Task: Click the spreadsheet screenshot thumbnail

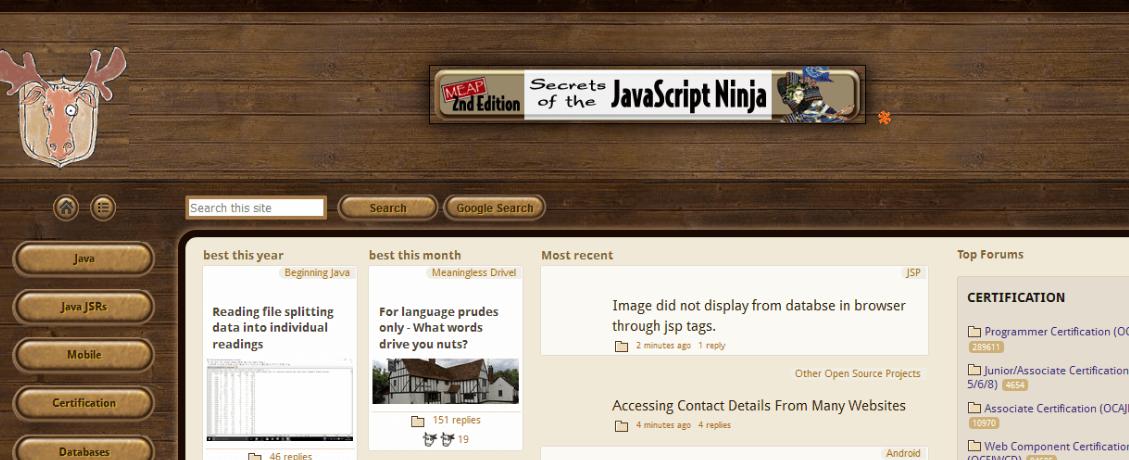Action: (279, 400)
